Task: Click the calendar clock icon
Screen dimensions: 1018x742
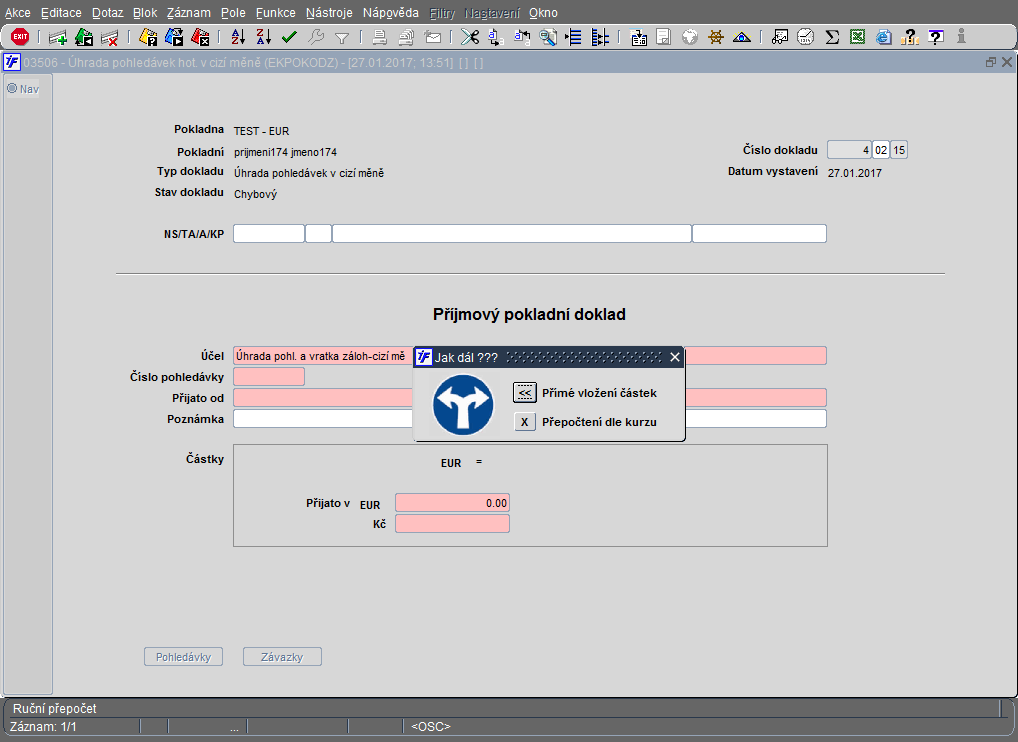Action: (805, 38)
